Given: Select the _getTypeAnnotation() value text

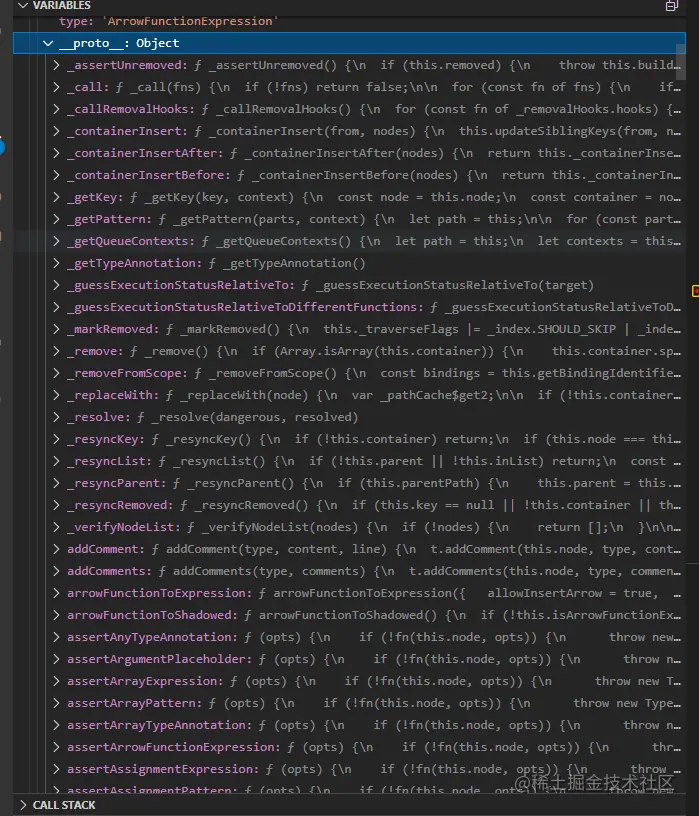Looking at the screenshot, I should tap(294, 263).
